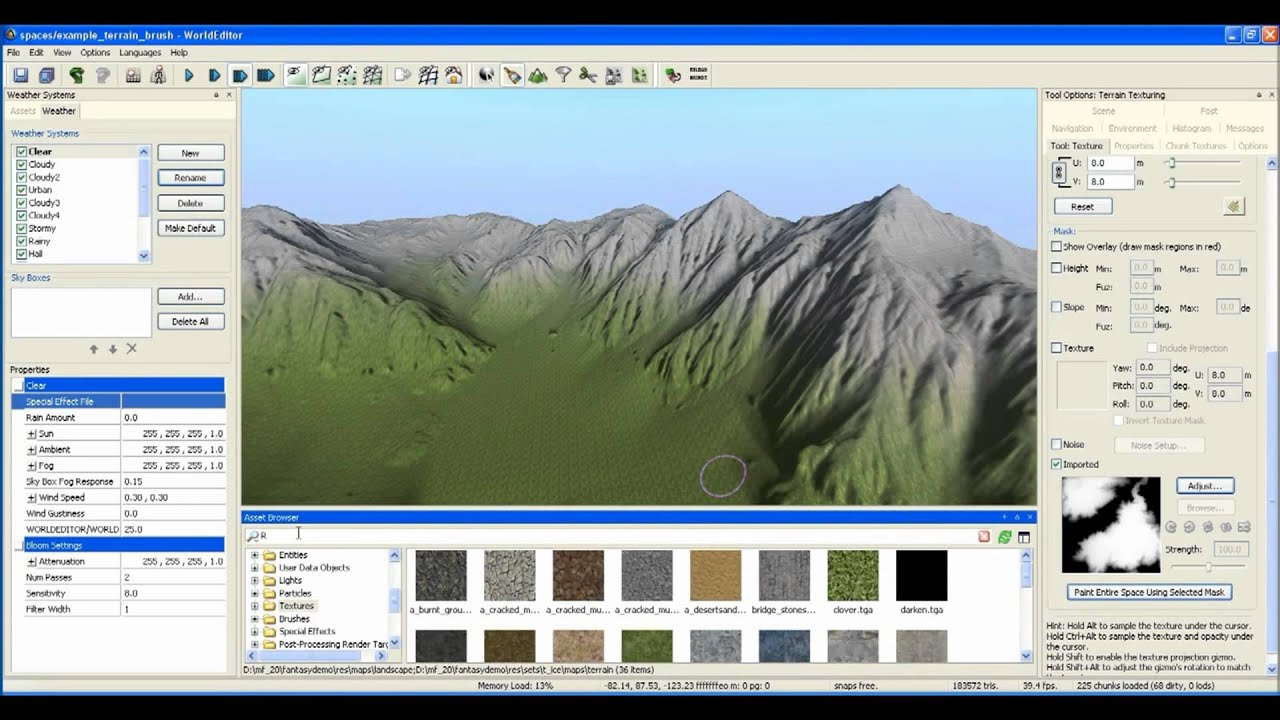Click the Sky Boxes remove X icon
The height and width of the screenshot is (720, 1280).
(x=131, y=349)
